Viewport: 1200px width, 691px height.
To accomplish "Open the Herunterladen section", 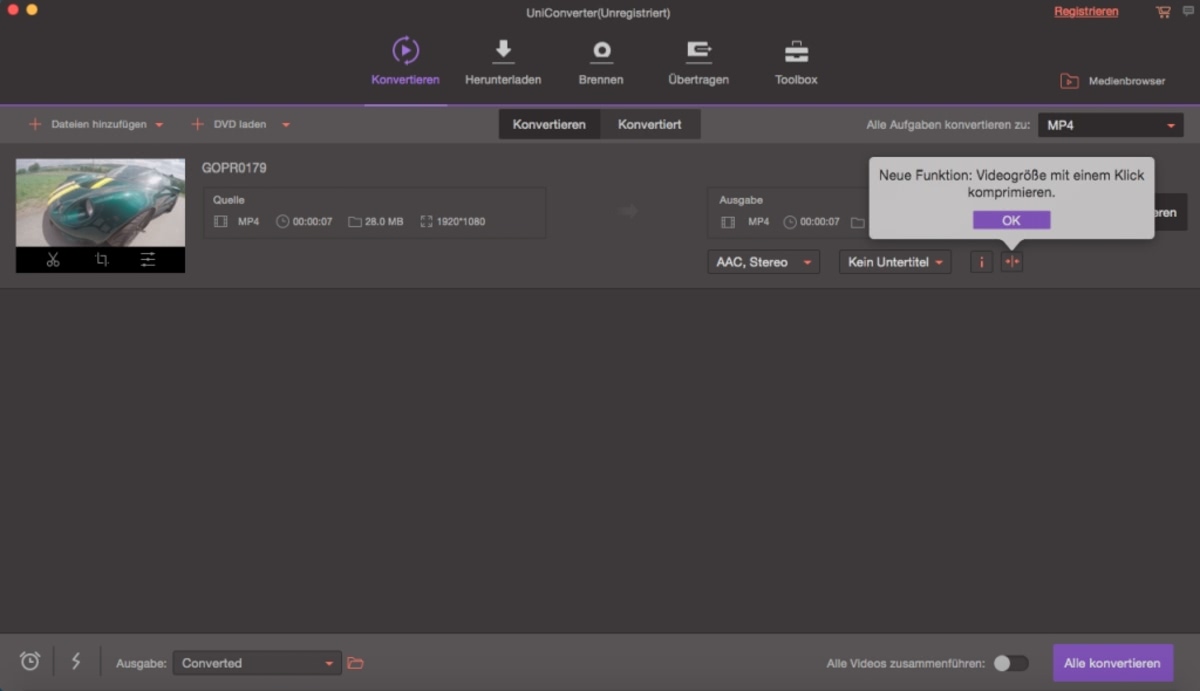I will 503,62.
